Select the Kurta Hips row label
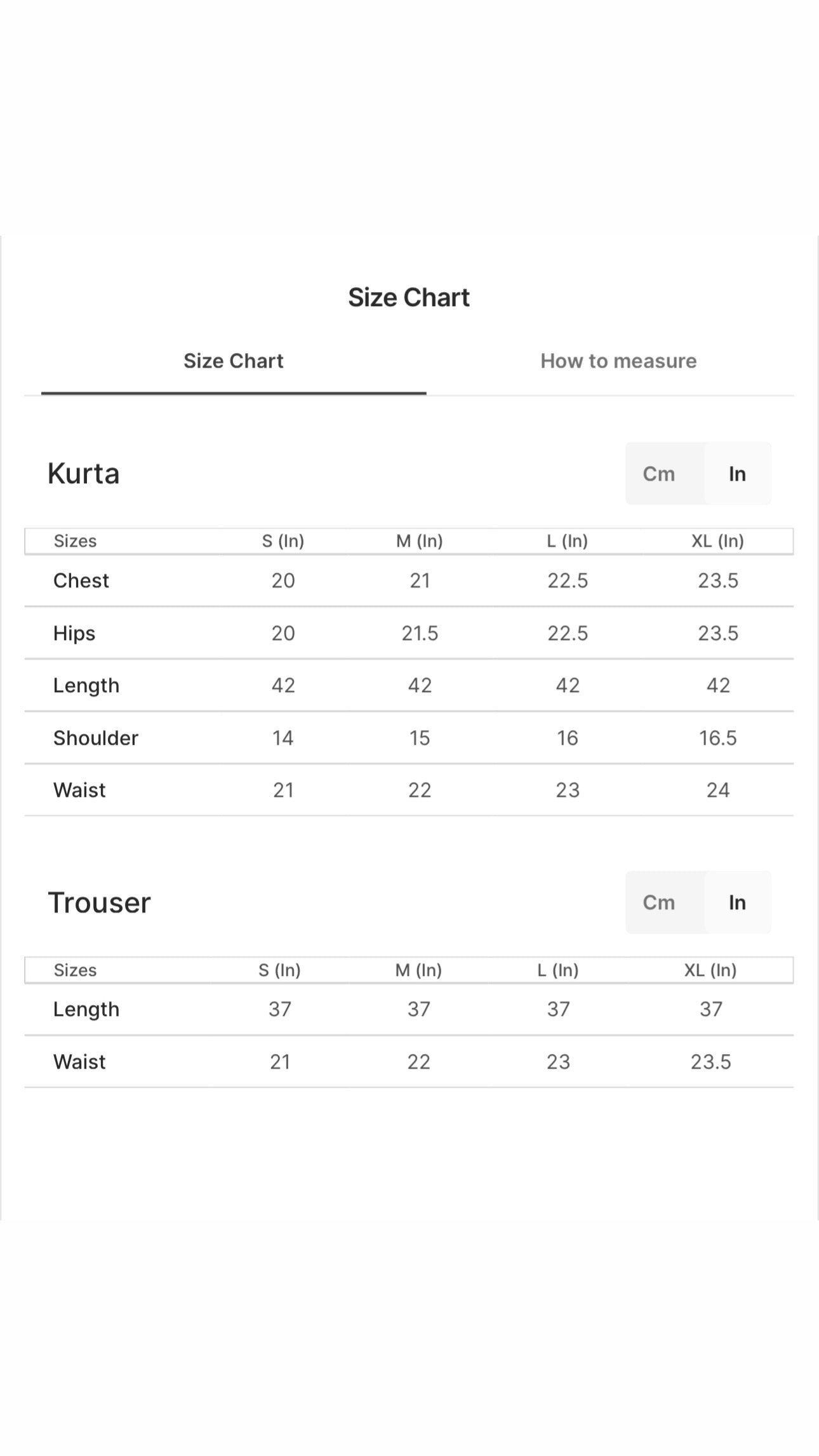 pos(74,633)
